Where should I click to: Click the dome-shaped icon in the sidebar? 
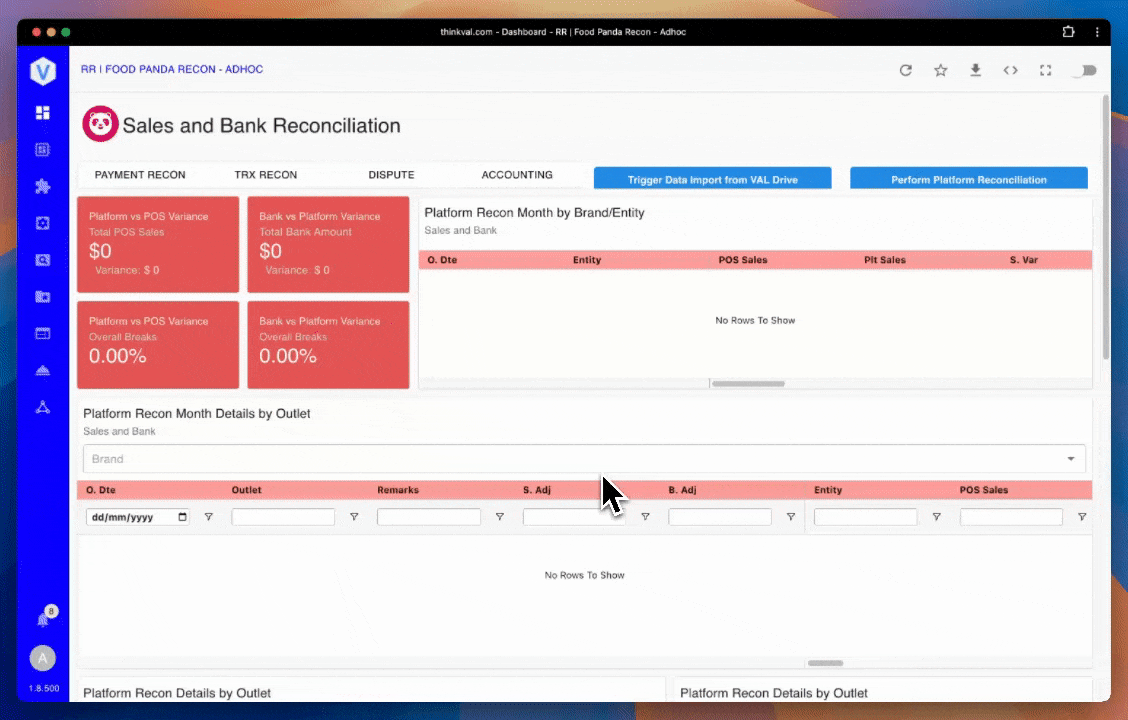[x=42, y=370]
